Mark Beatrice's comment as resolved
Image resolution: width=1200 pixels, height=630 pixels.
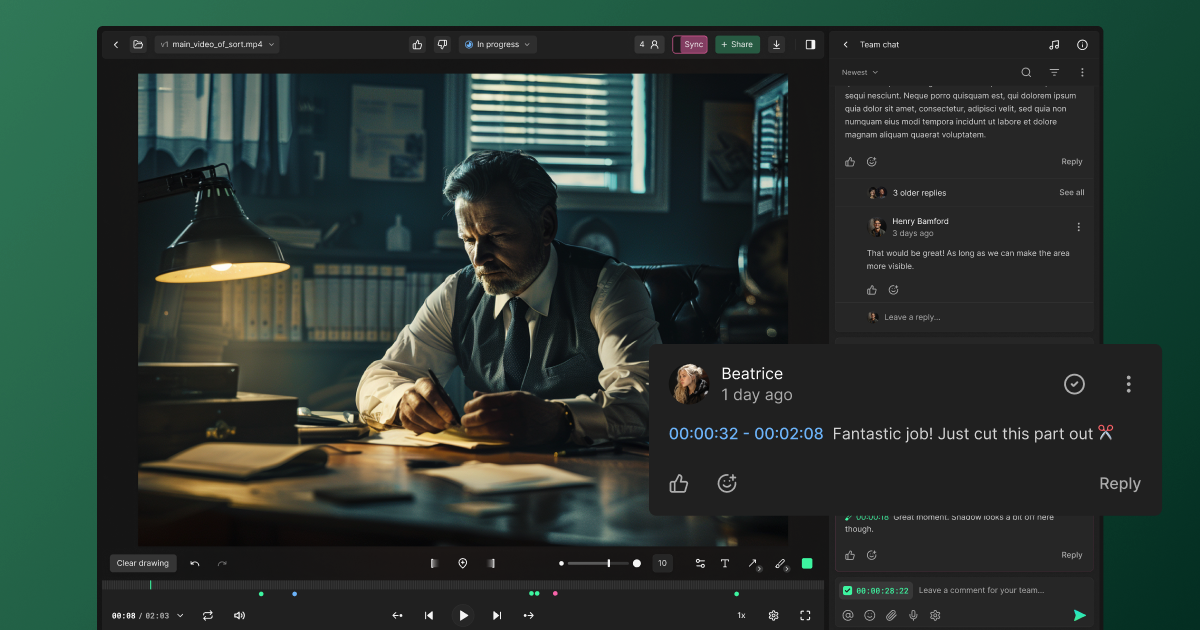(x=1074, y=384)
